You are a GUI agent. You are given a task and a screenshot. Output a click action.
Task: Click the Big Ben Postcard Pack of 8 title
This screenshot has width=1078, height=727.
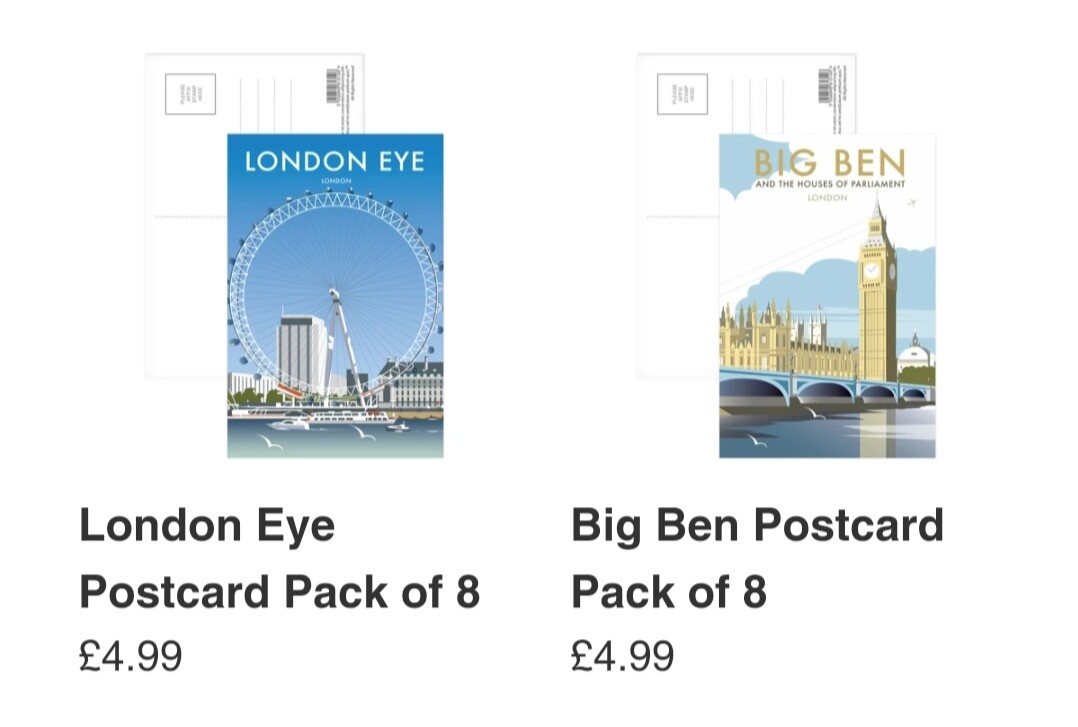click(757, 558)
